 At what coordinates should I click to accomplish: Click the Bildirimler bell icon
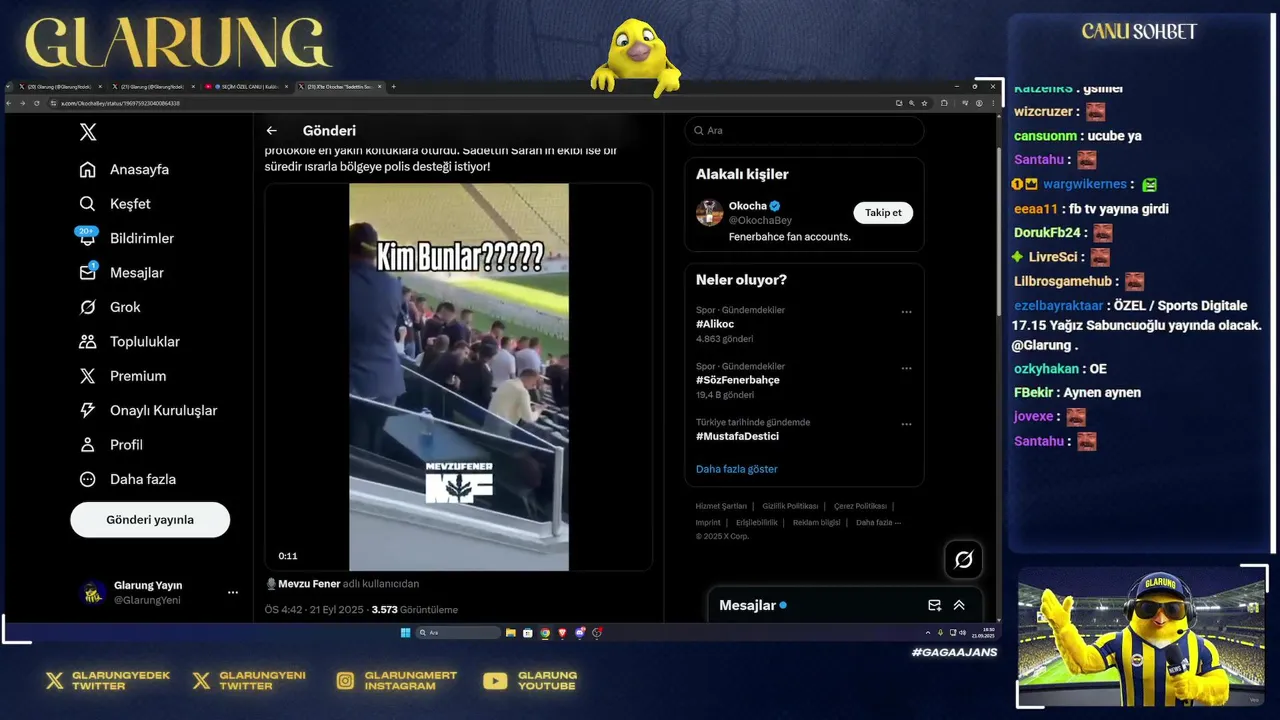88,238
